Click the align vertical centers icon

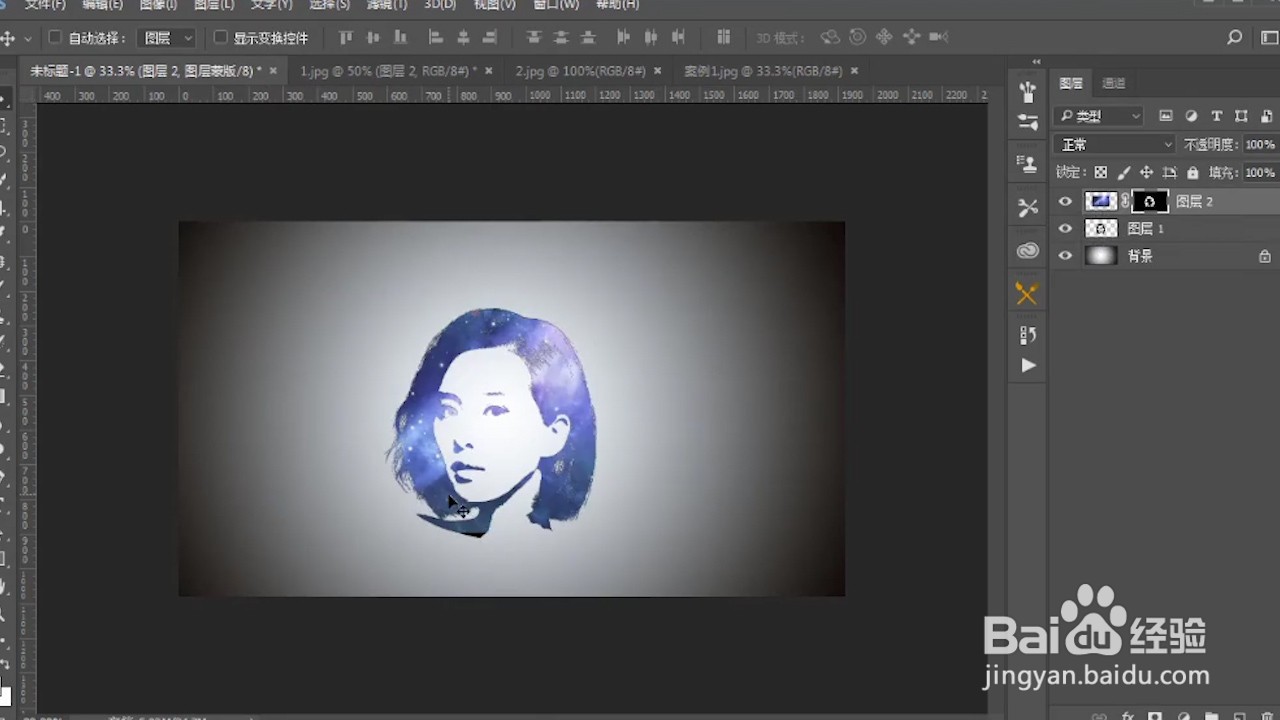coord(373,38)
